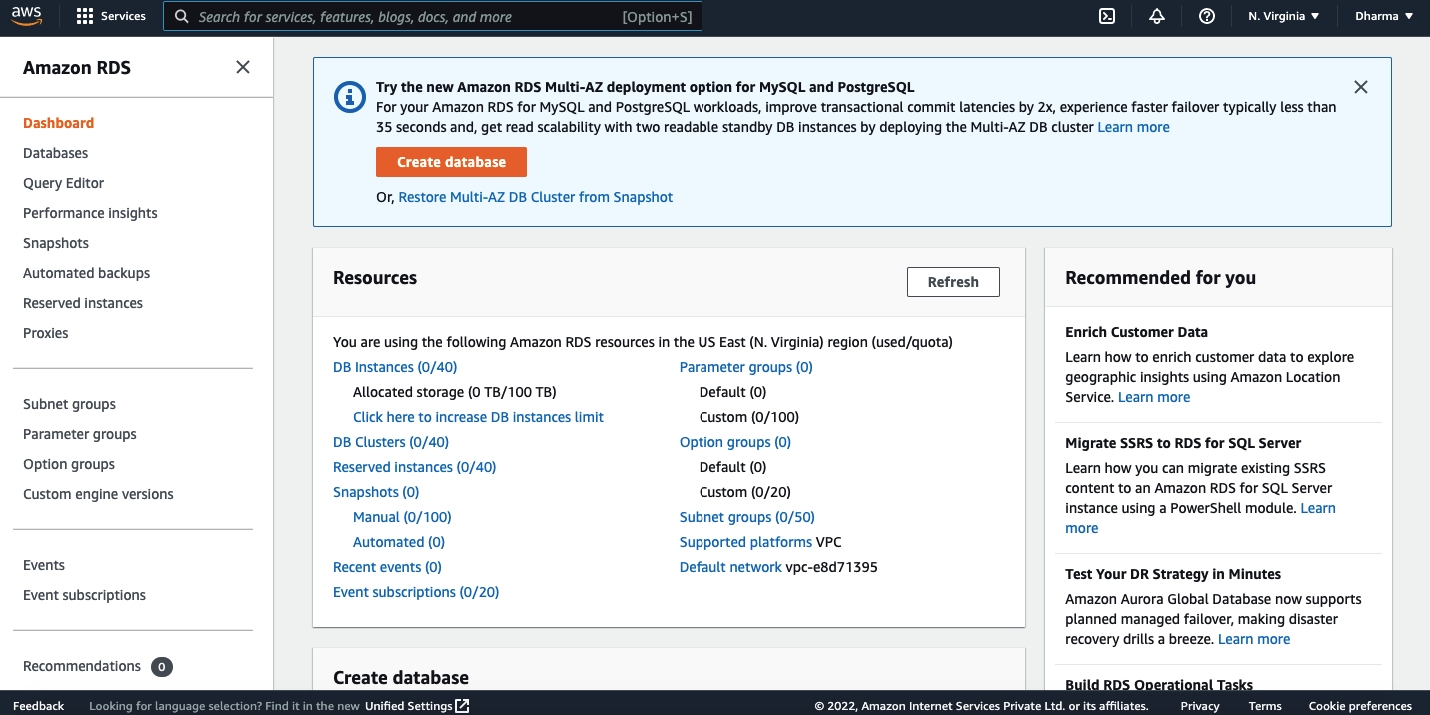Open Proxies in the sidebar
The height and width of the screenshot is (715, 1430).
[46, 333]
